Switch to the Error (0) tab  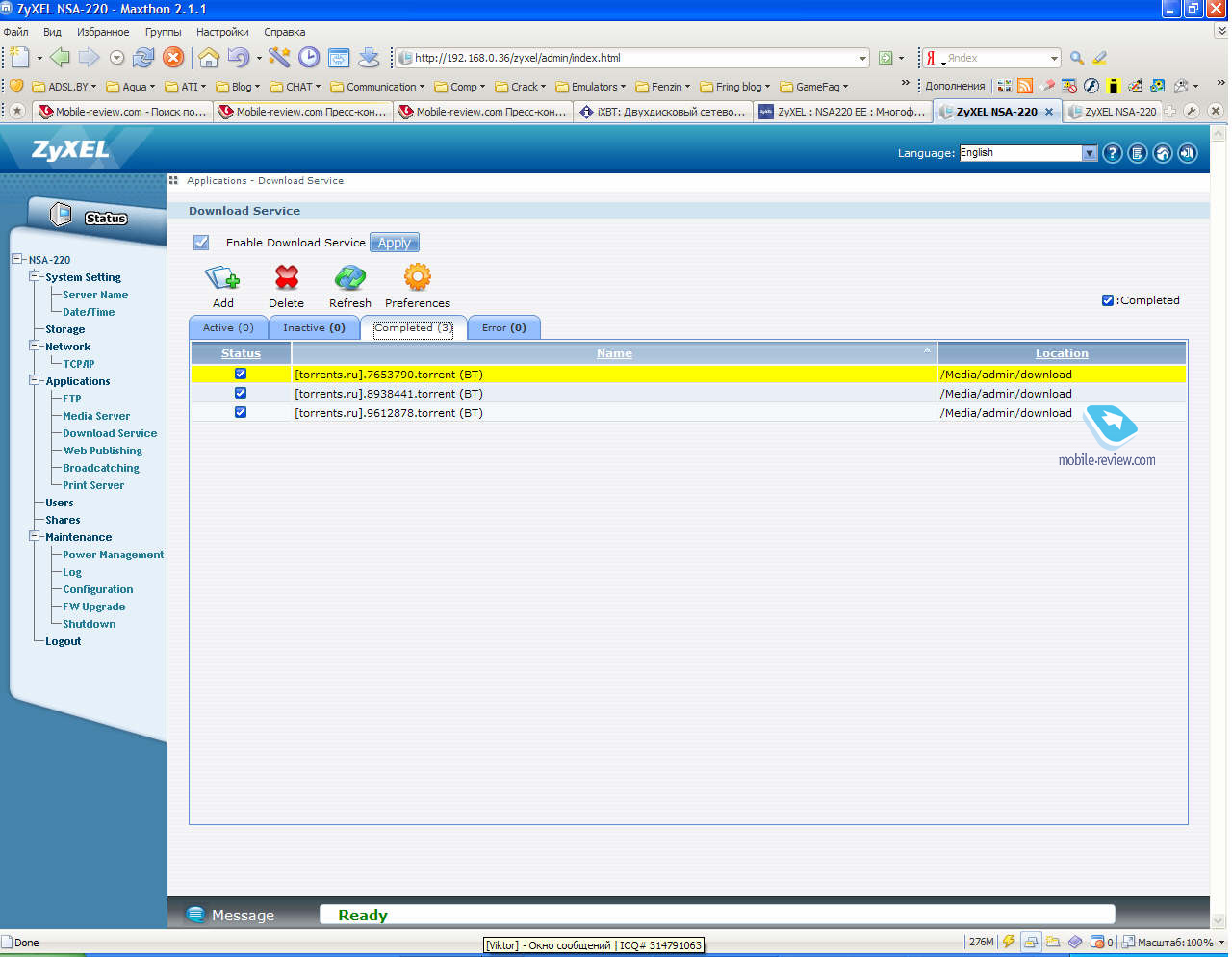pos(504,327)
